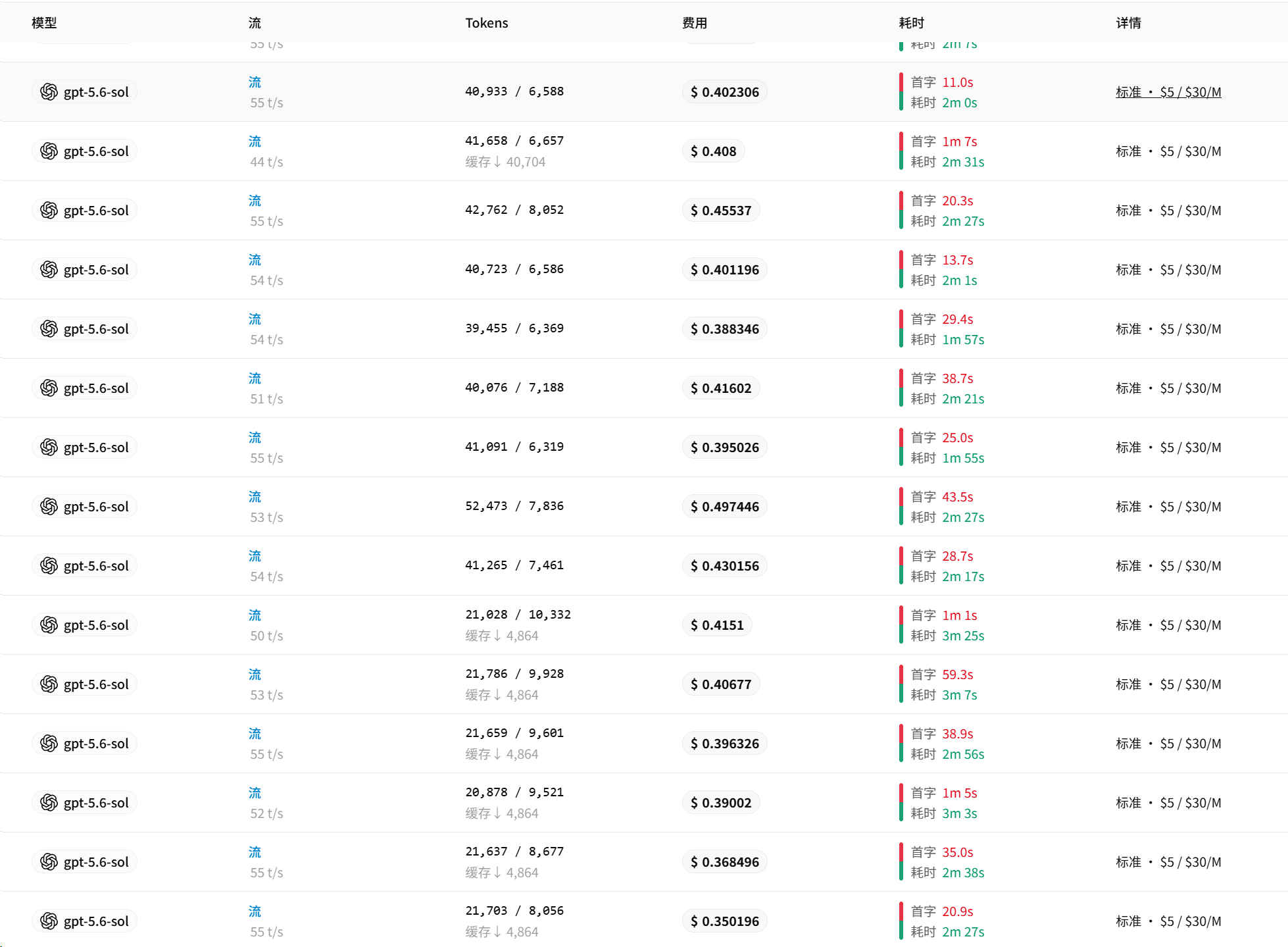Click the OpenAI logo in the $0.430156 row
This screenshot has width=1288, height=947.
(49, 566)
